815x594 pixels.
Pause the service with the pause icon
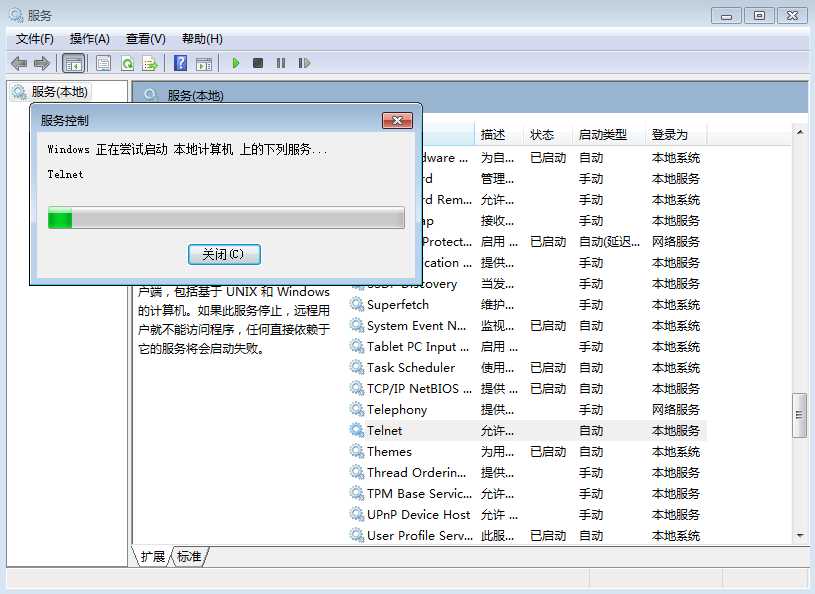coord(281,63)
